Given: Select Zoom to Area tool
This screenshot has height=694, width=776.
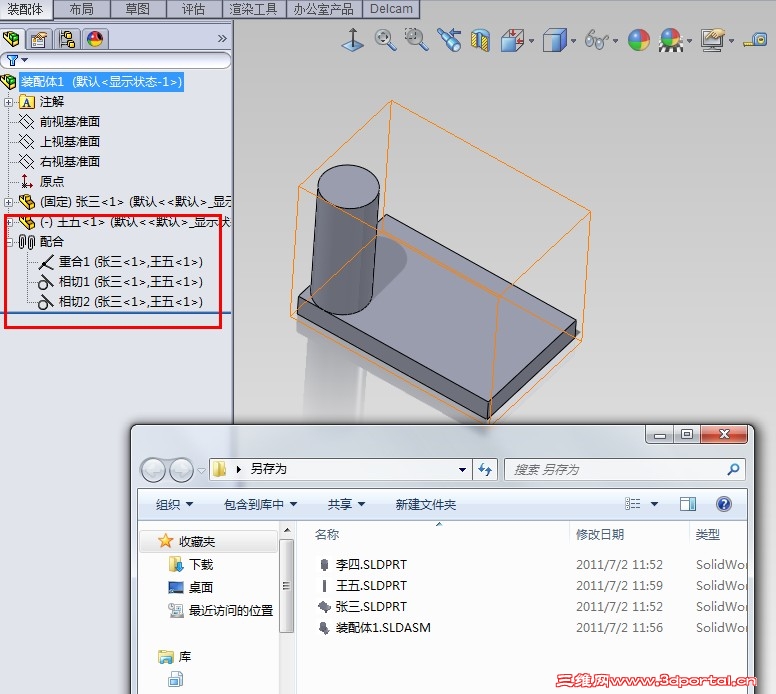Looking at the screenshot, I should point(416,40).
